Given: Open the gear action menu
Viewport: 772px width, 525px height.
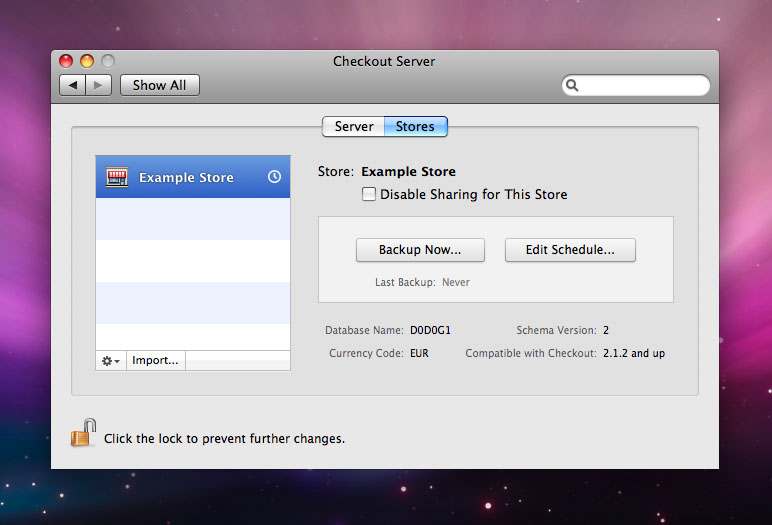Looking at the screenshot, I should click(111, 361).
